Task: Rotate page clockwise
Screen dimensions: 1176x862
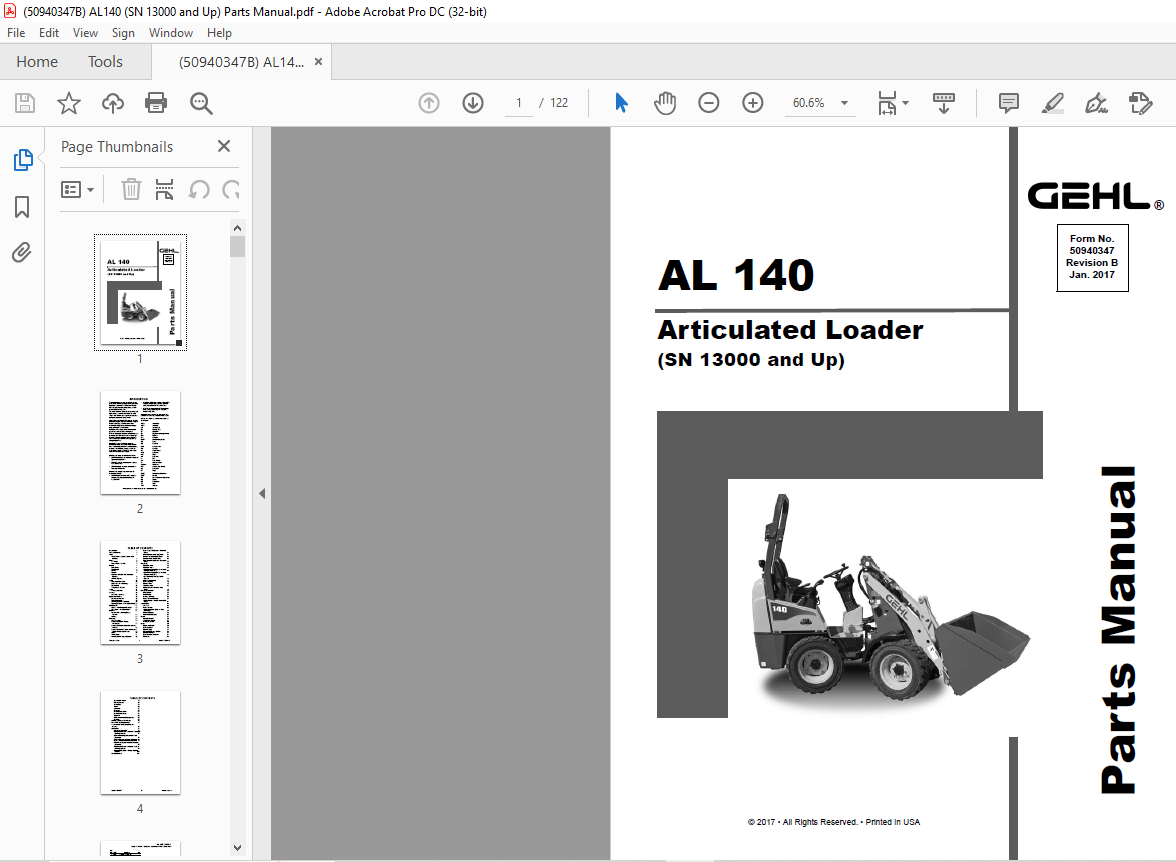Action: point(231,189)
